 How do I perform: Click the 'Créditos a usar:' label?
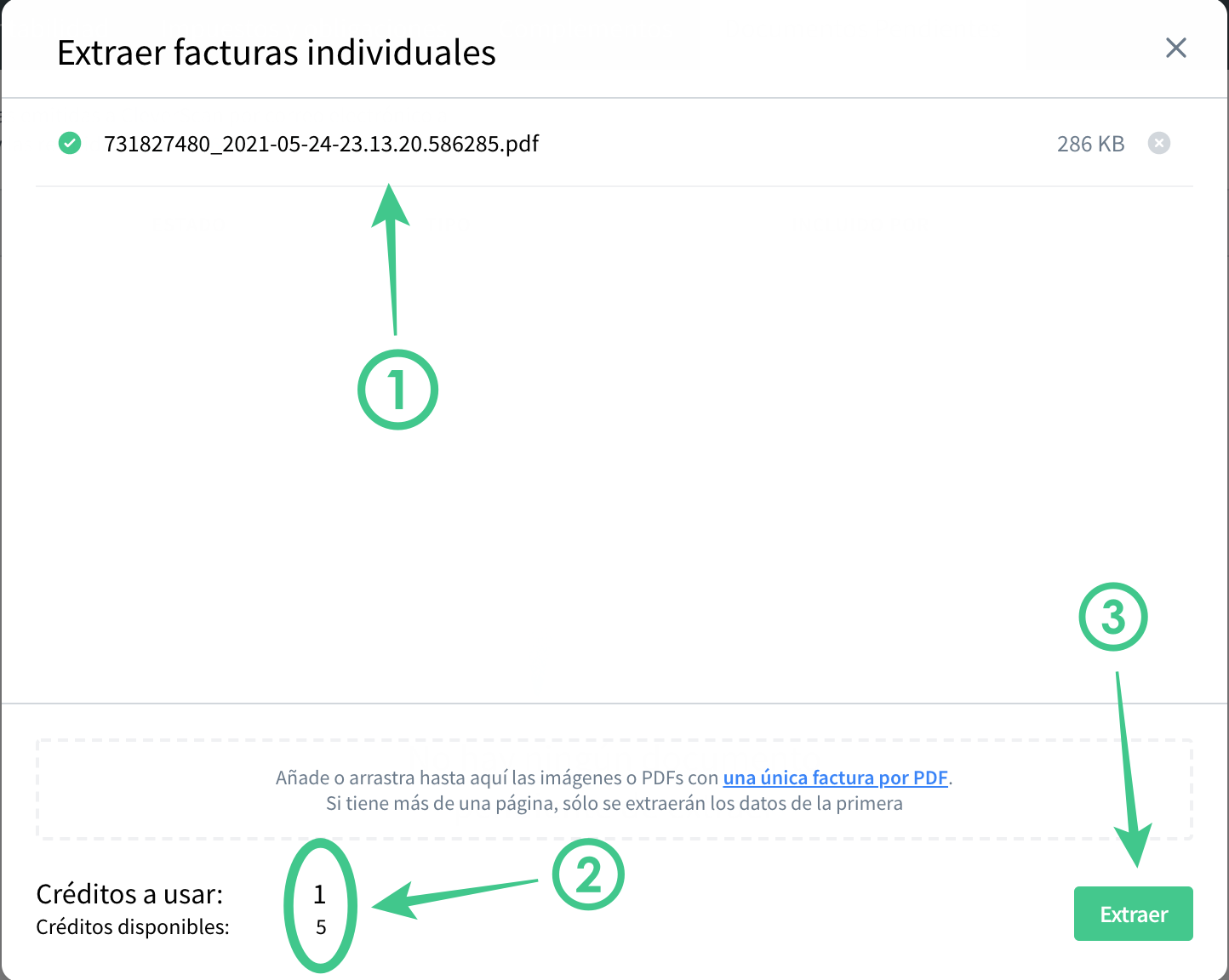(129, 894)
